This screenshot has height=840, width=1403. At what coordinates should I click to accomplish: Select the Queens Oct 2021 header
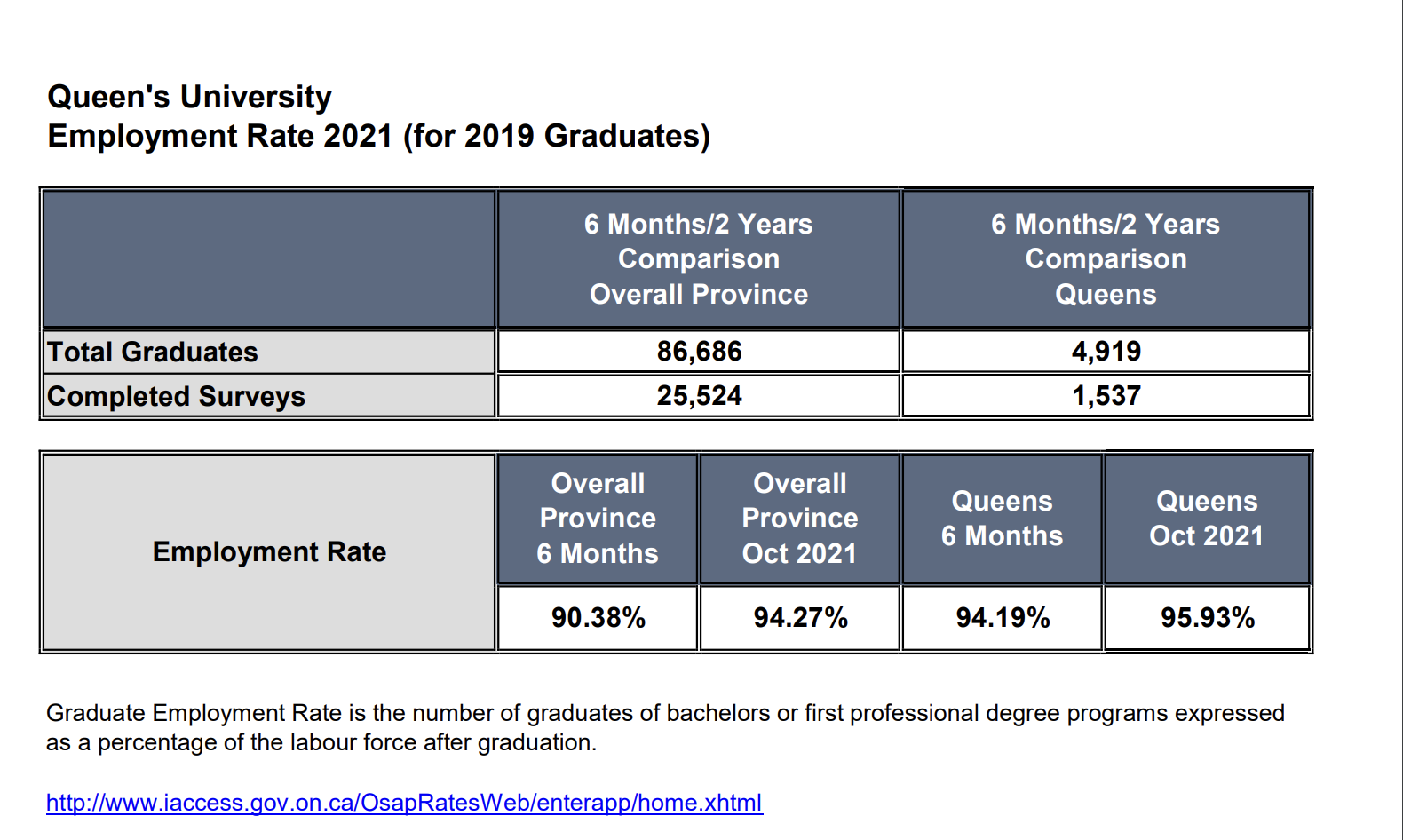[1207, 519]
